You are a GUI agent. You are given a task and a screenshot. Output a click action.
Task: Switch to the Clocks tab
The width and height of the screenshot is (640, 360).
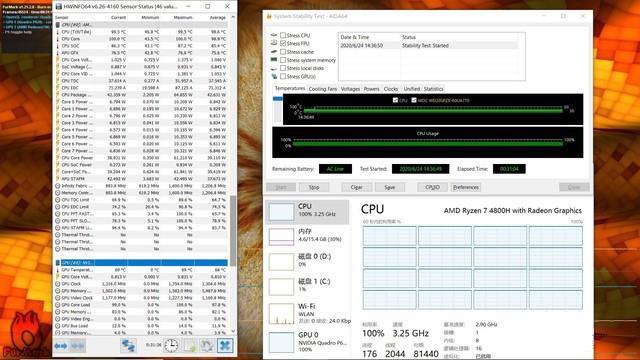point(391,89)
